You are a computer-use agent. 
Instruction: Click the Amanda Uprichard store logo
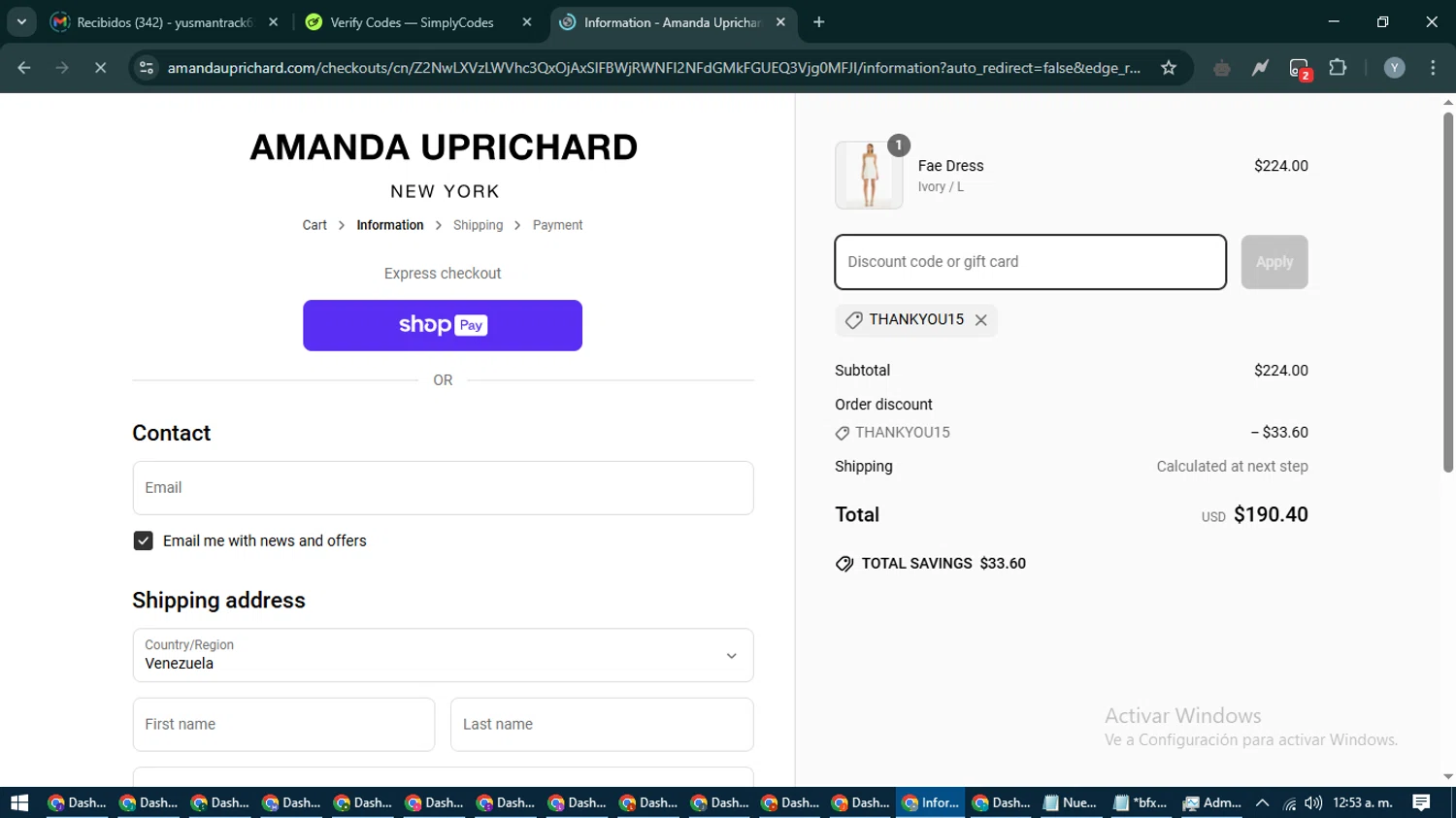(x=444, y=165)
